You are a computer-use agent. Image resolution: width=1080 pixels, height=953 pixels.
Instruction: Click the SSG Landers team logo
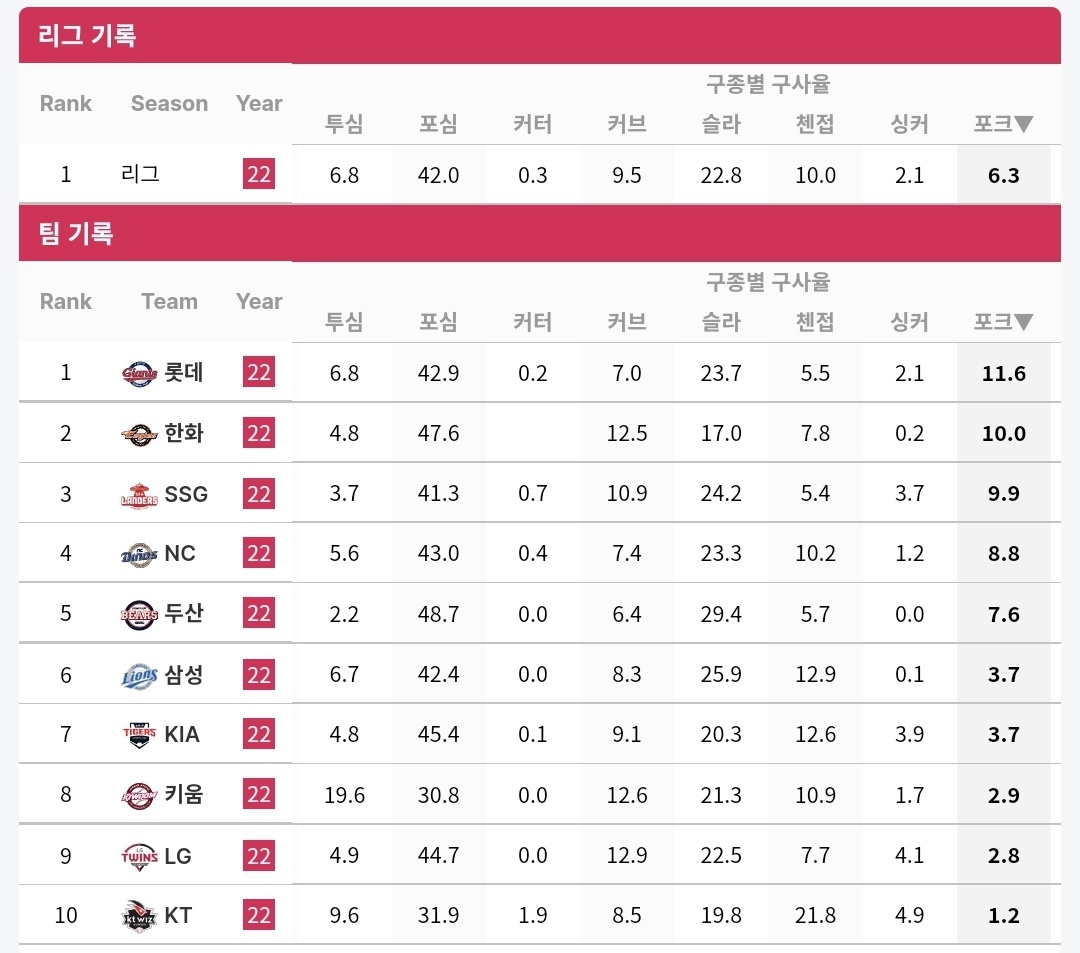click(139, 494)
